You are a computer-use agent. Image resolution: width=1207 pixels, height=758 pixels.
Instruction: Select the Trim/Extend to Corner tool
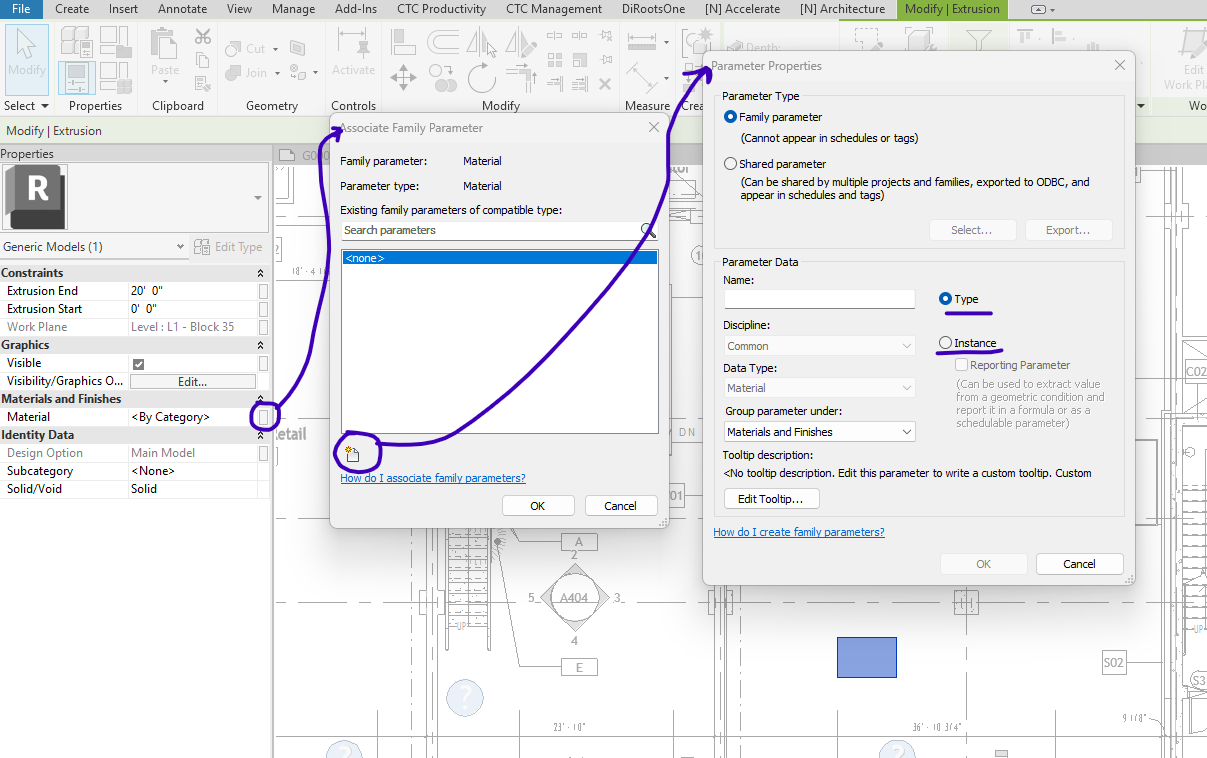coord(521,80)
